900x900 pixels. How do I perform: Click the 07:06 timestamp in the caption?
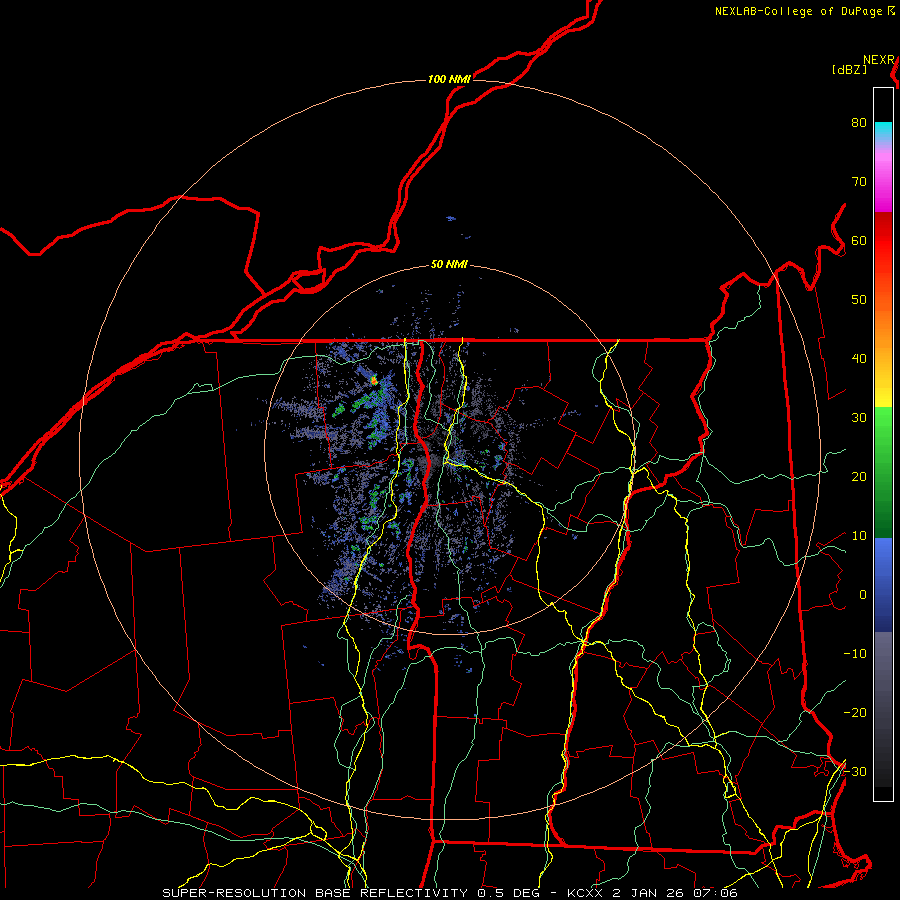pyautogui.click(x=715, y=893)
